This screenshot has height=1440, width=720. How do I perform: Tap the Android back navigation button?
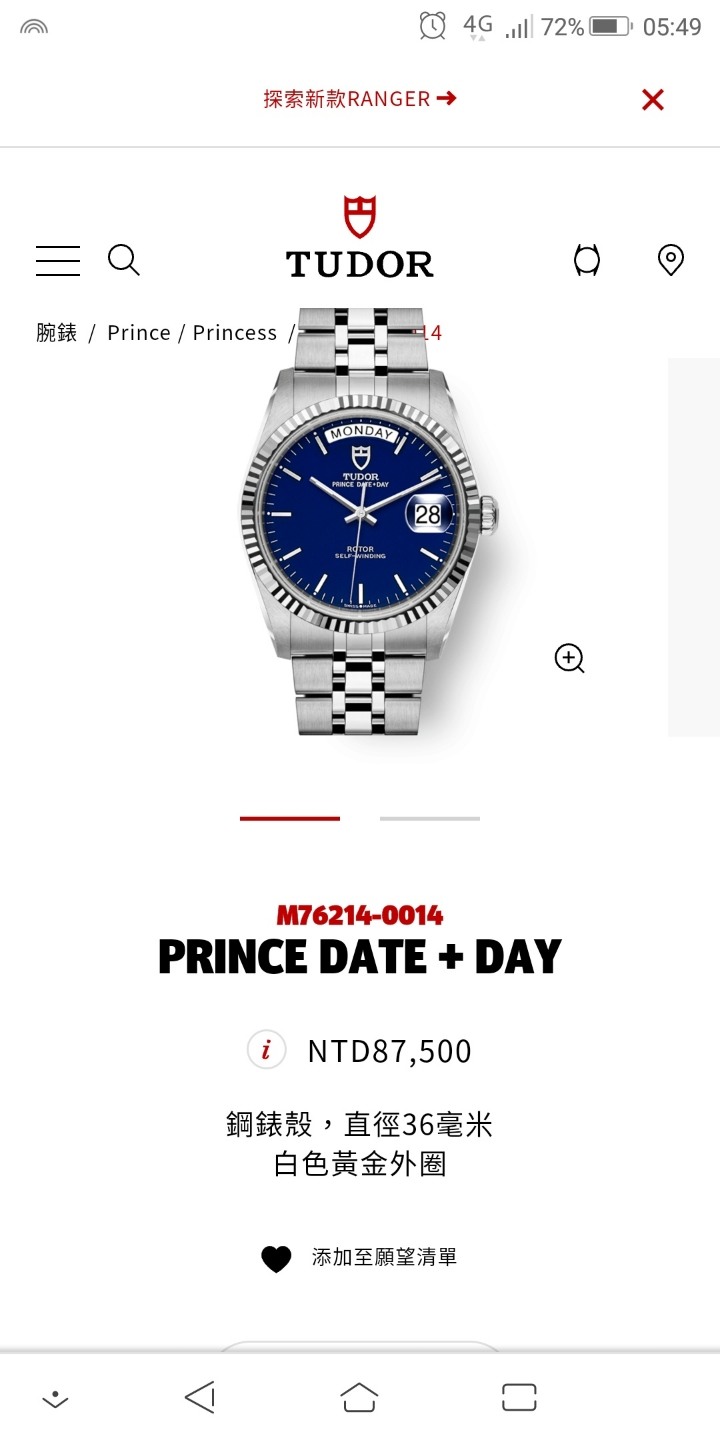pyautogui.click(x=200, y=1397)
